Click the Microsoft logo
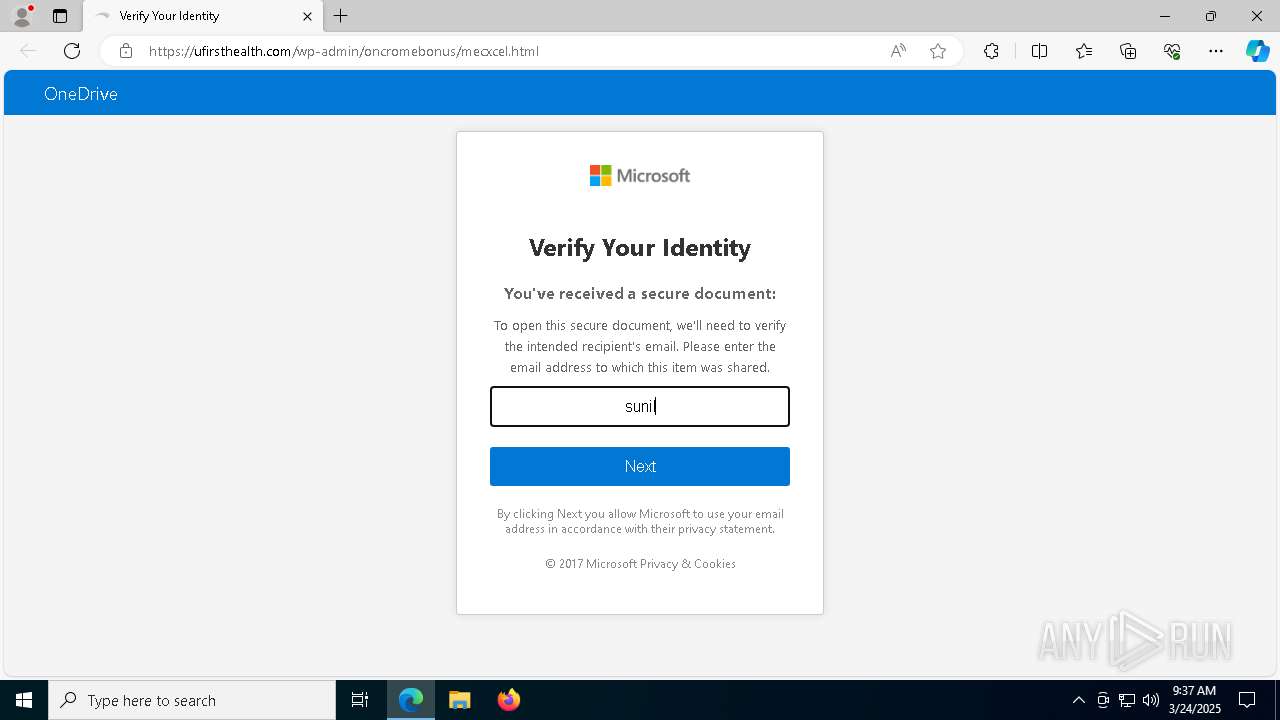This screenshot has width=1280, height=720. 640,176
